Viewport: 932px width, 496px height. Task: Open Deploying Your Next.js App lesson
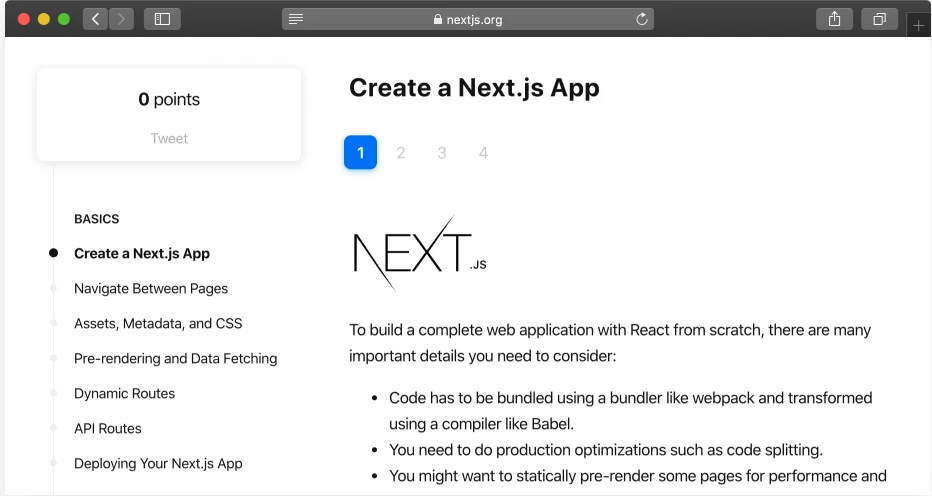coord(158,464)
